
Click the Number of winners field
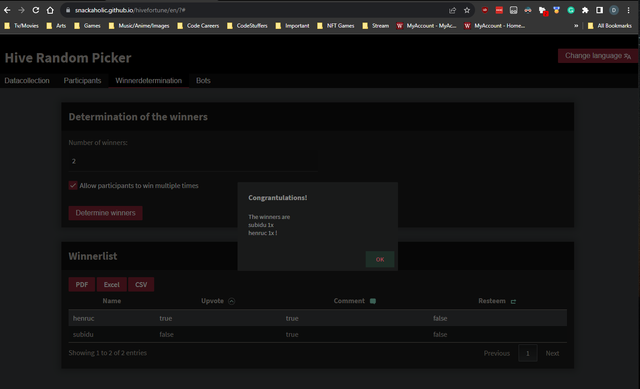pyautogui.click(x=193, y=161)
